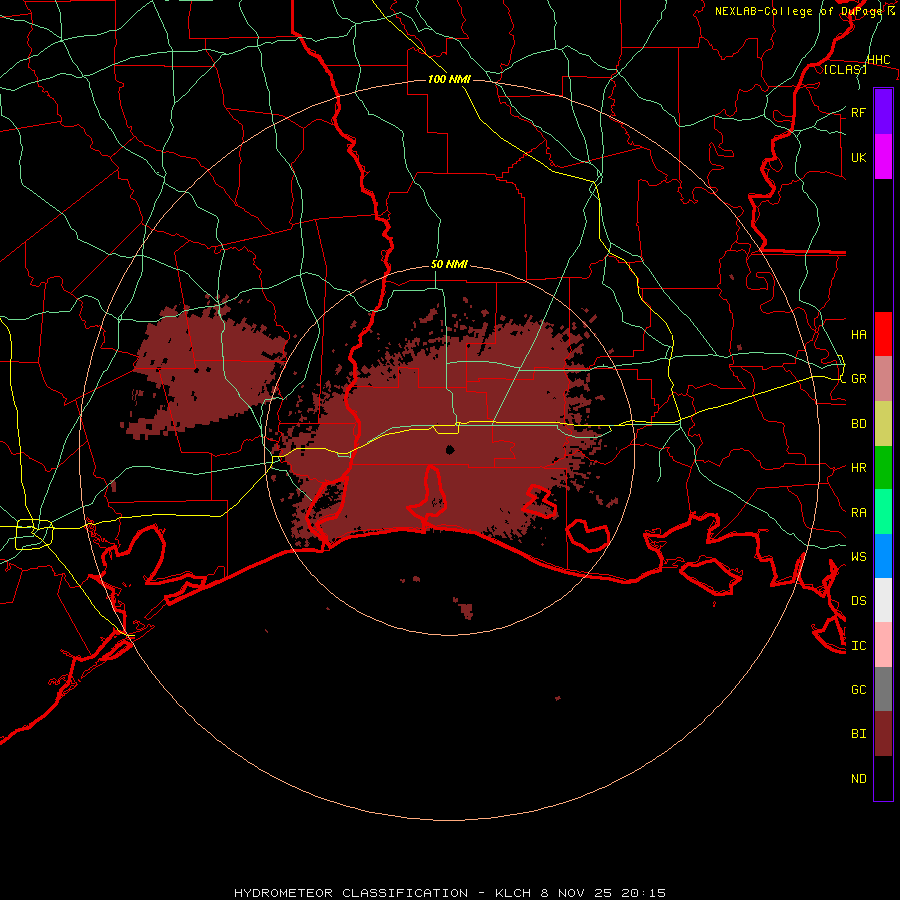Screen dimensions: 900x900
Task: Click the ND black legend swatch
Action: (883, 778)
